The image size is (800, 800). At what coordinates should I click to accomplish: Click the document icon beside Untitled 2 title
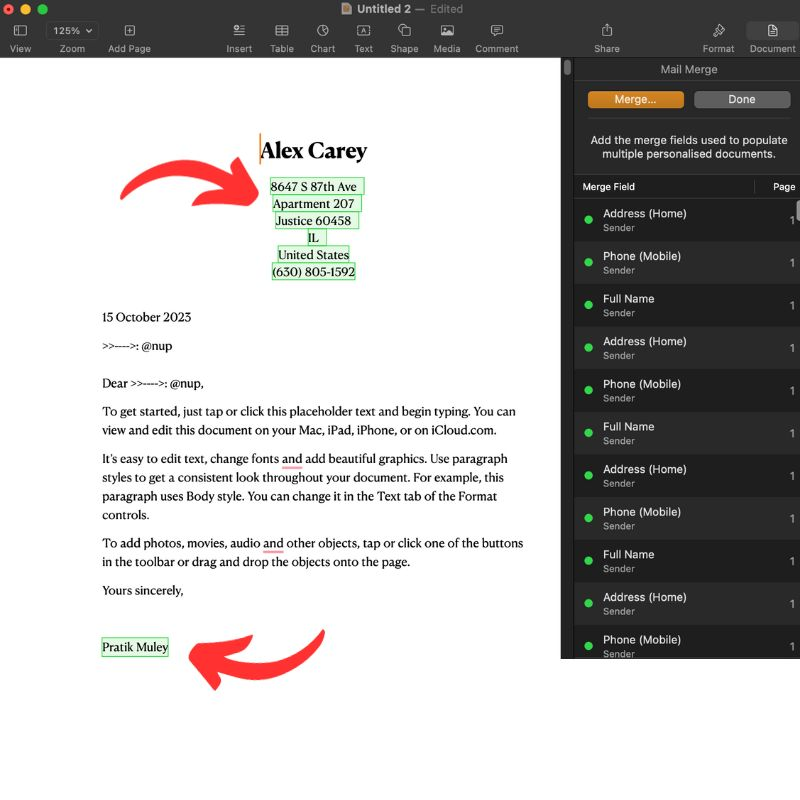click(346, 9)
